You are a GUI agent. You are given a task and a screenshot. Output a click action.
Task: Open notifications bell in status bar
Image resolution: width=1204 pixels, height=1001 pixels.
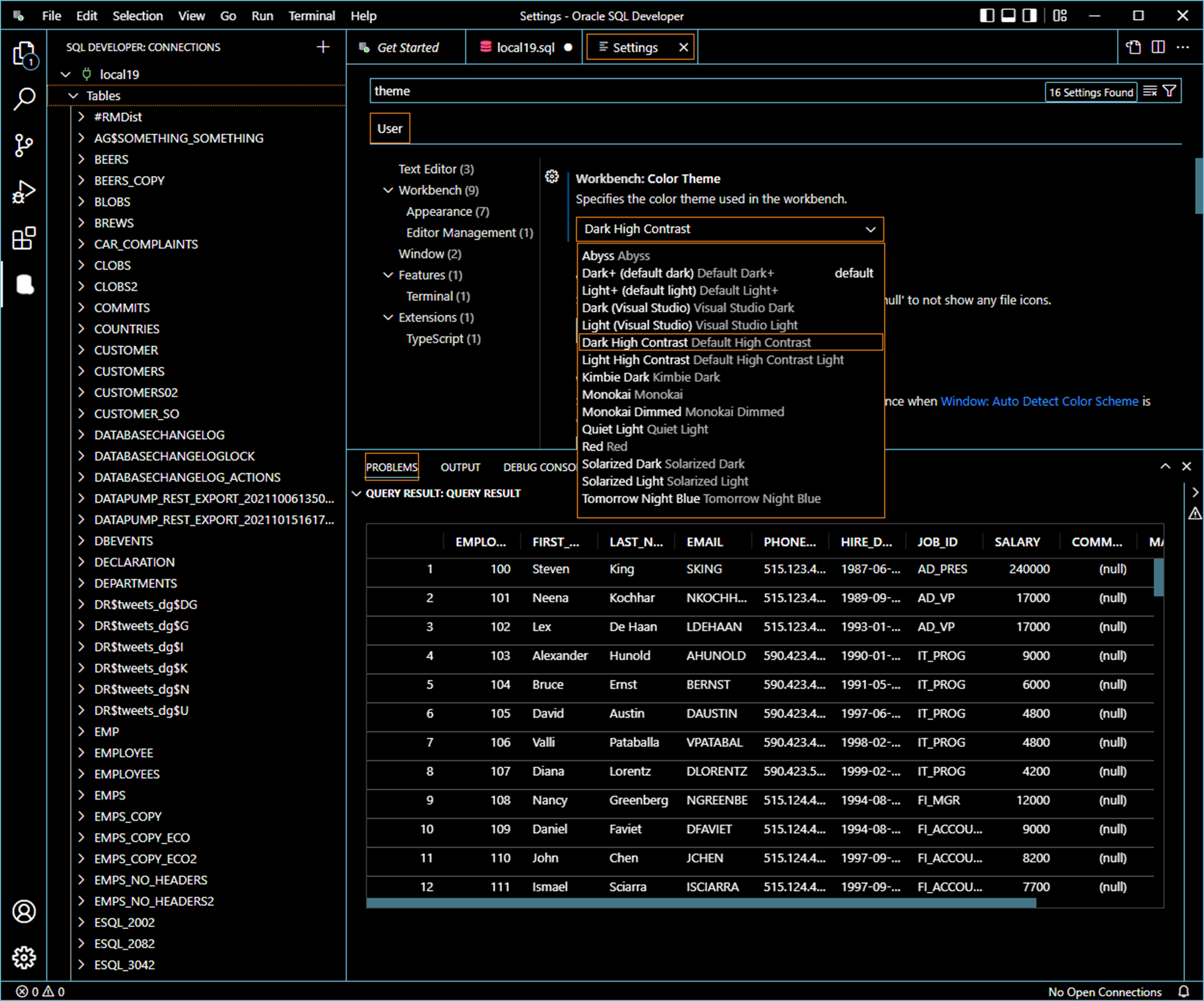[x=1184, y=992]
